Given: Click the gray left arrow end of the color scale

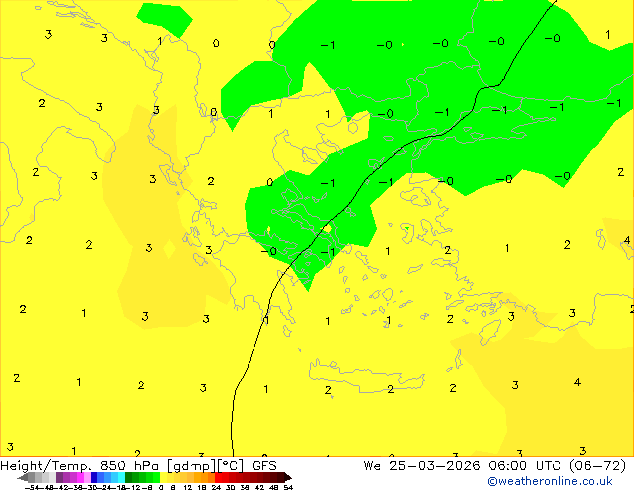Looking at the screenshot, I should pyautogui.click(x=23, y=477).
